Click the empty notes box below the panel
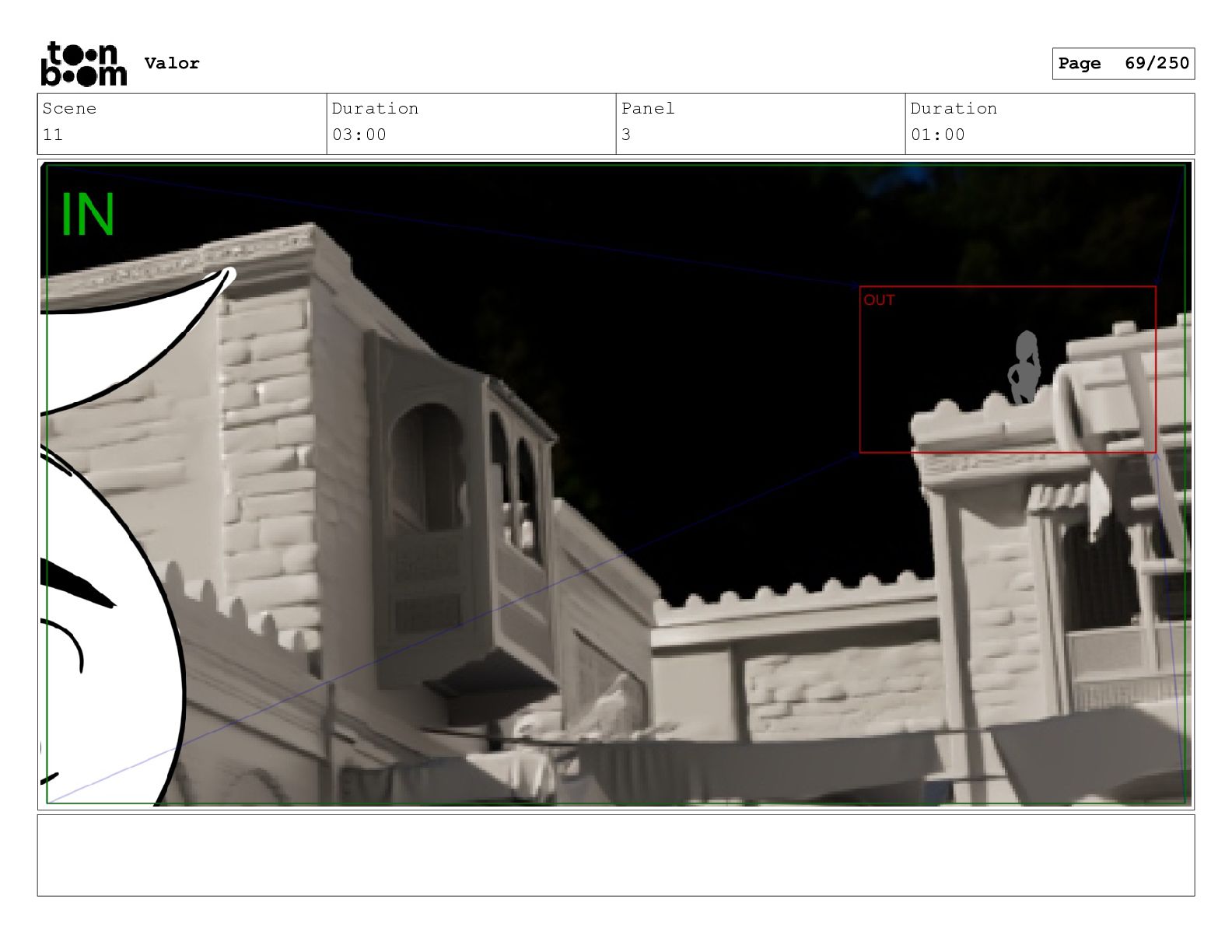 [x=615, y=855]
